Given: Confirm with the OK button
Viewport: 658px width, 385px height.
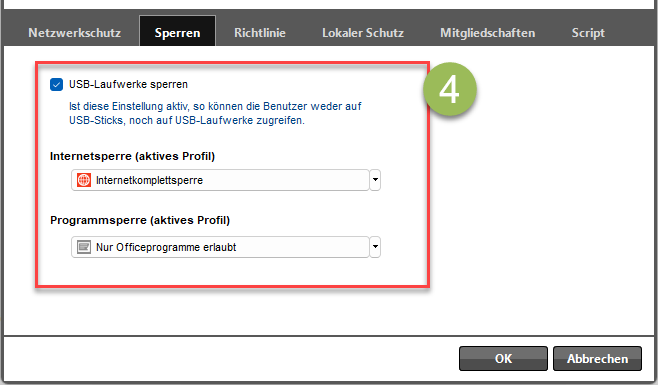Looking at the screenshot, I should (x=503, y=359).
